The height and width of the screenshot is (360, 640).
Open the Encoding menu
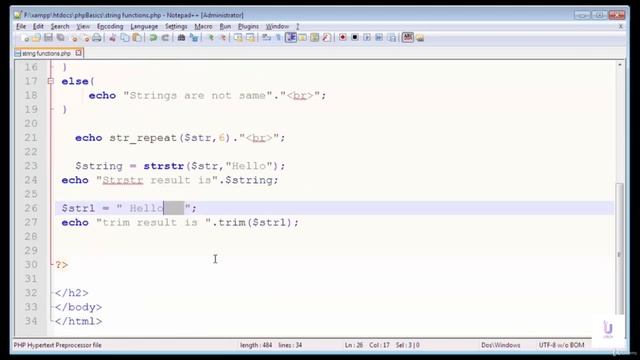click(110, 27)
